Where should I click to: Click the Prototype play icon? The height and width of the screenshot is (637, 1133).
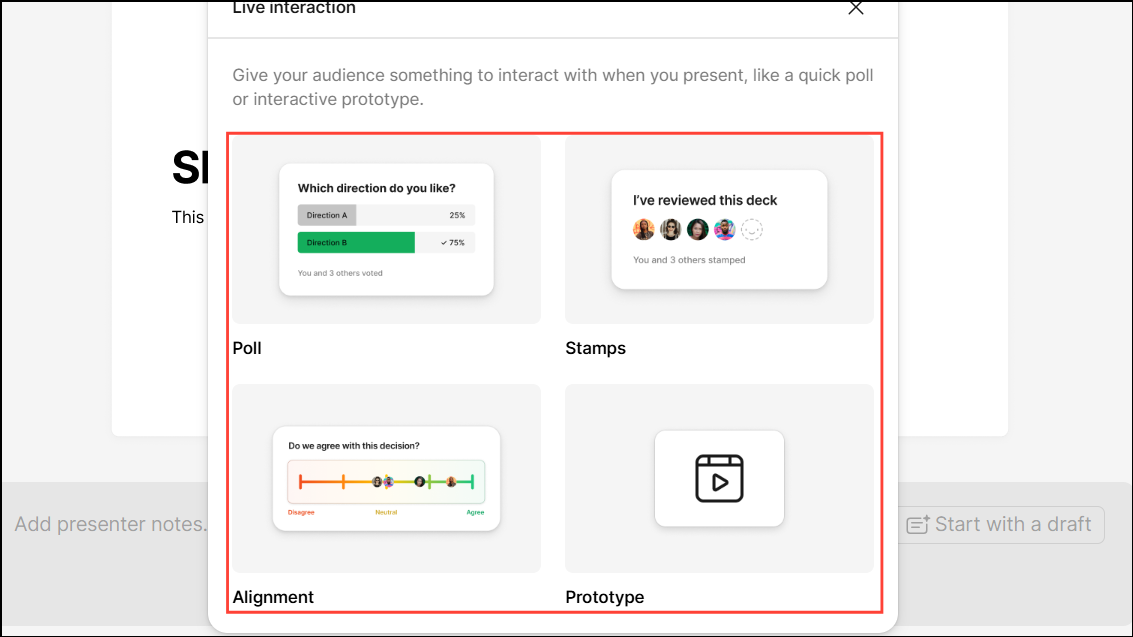click(719, 478)
